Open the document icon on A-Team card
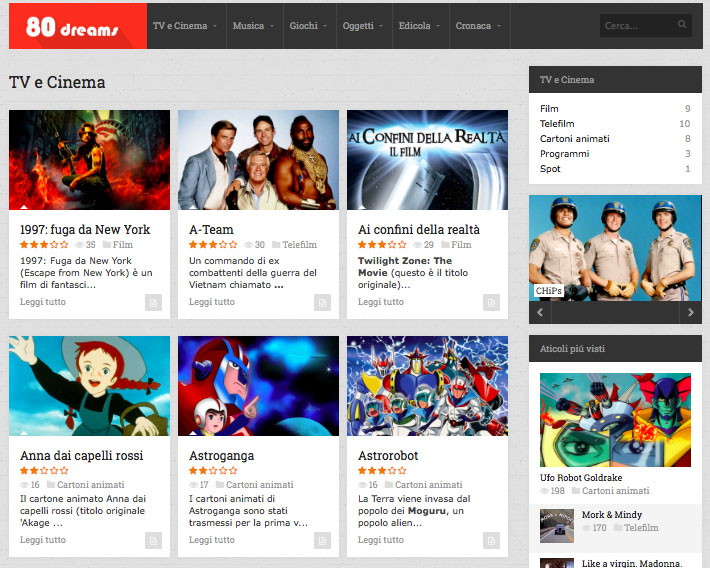This screenshot has width=710, height=568. (x=322, y=303)
